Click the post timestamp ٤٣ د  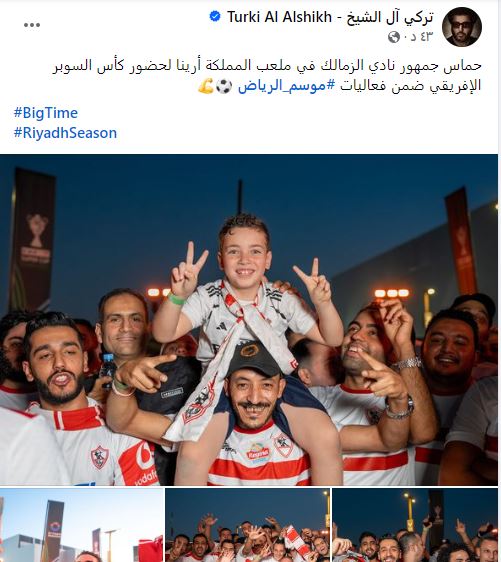pyautogui.click(x=418, y=37)
